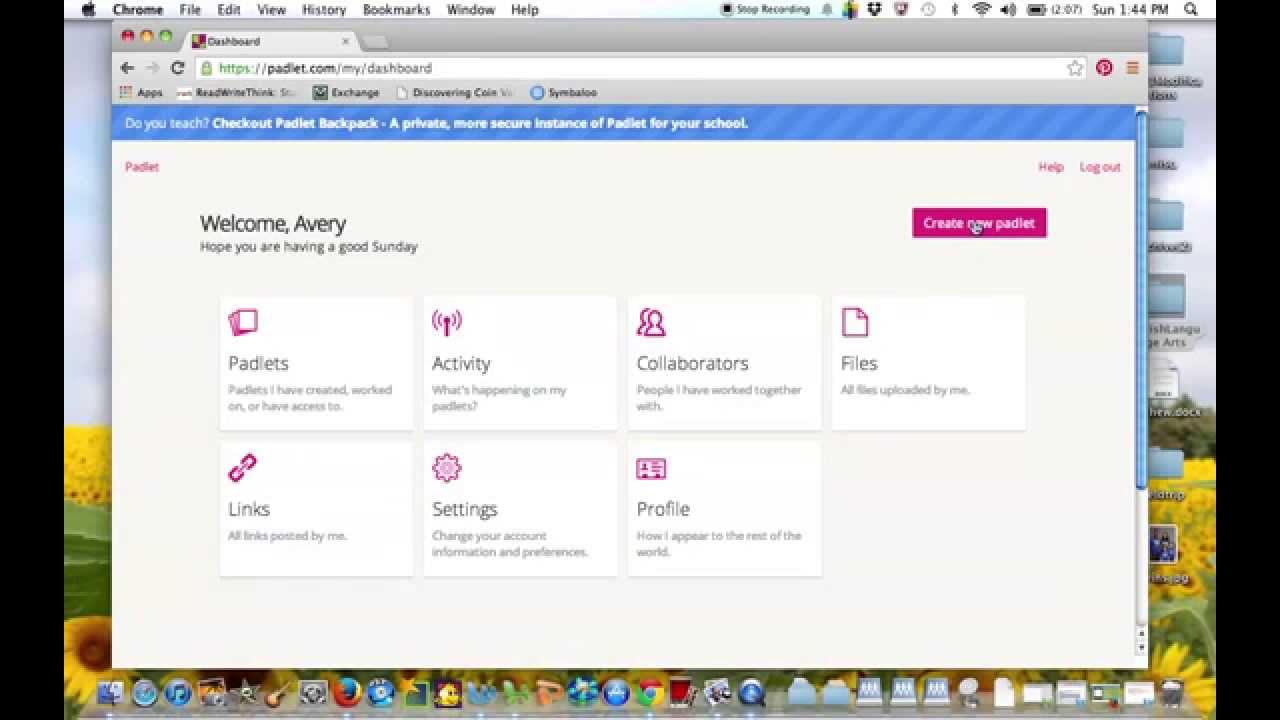
Task: Open the Window menu
Action: [x=470, y=9]
